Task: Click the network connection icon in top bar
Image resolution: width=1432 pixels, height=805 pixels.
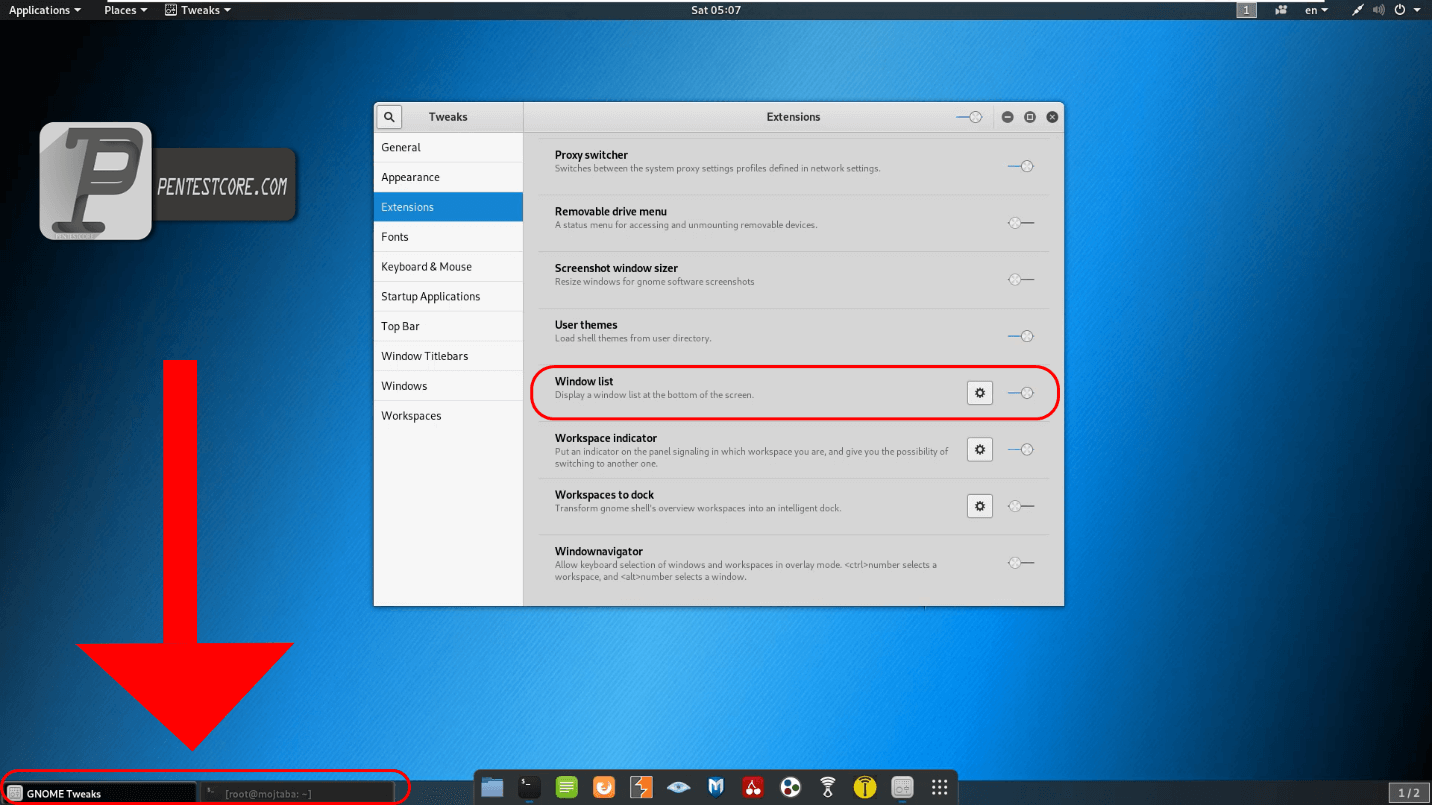Action: (x=1358, y=10)
